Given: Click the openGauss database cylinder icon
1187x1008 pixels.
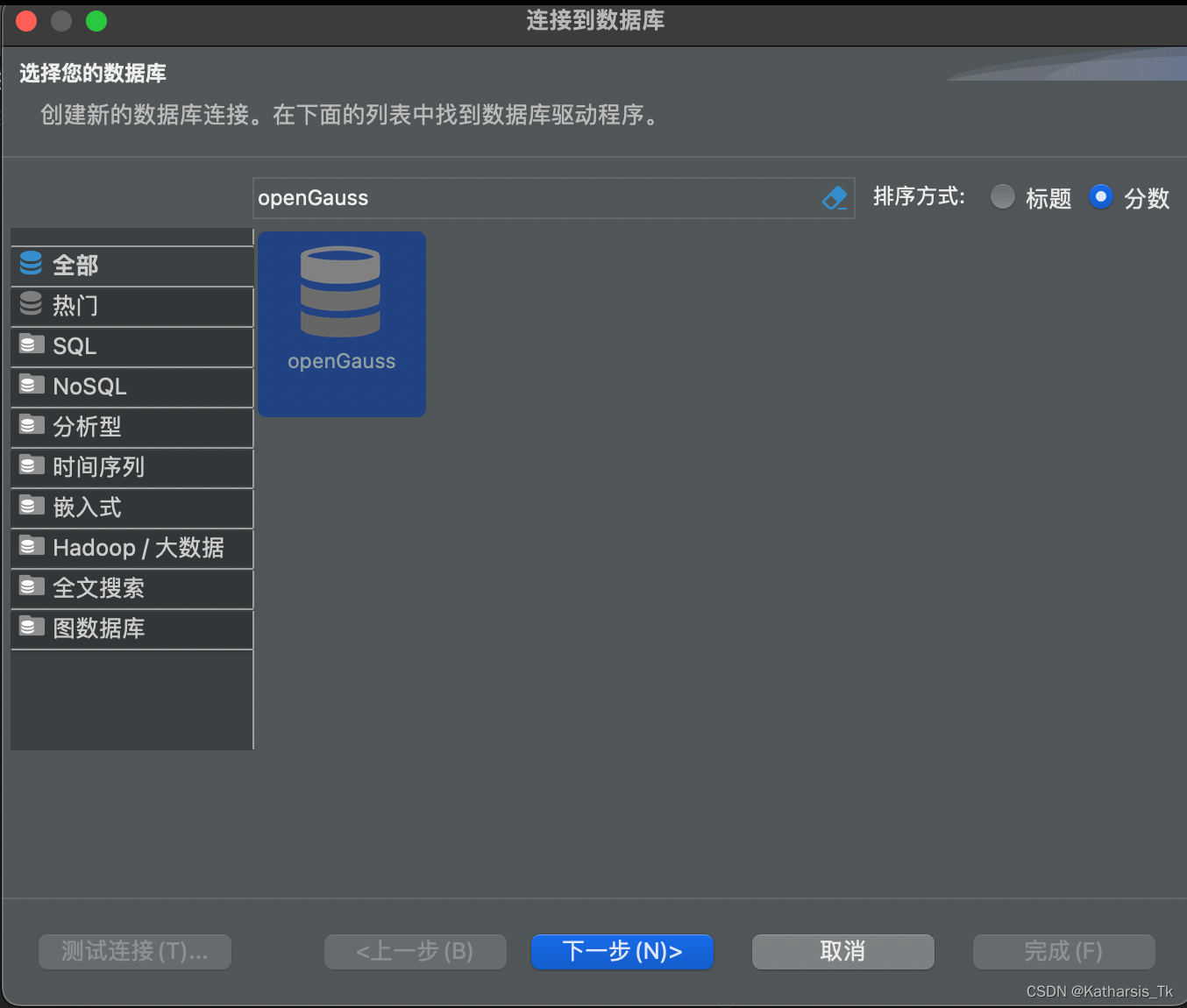Looking at the screenshot, I should (x=341, y=292).
